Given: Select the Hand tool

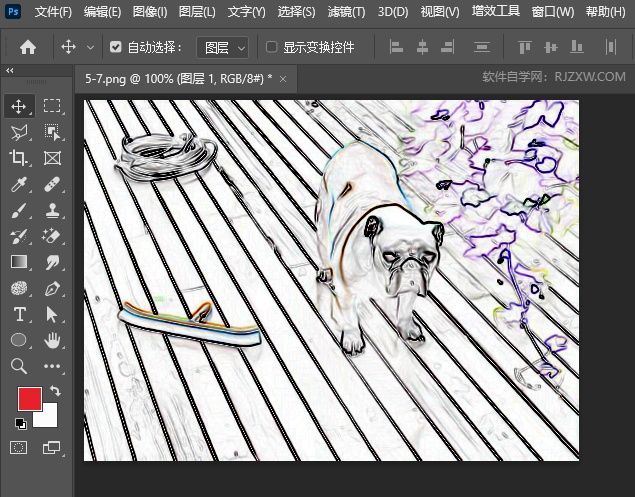Looking at the screenshot, I should tap(52, 340).
